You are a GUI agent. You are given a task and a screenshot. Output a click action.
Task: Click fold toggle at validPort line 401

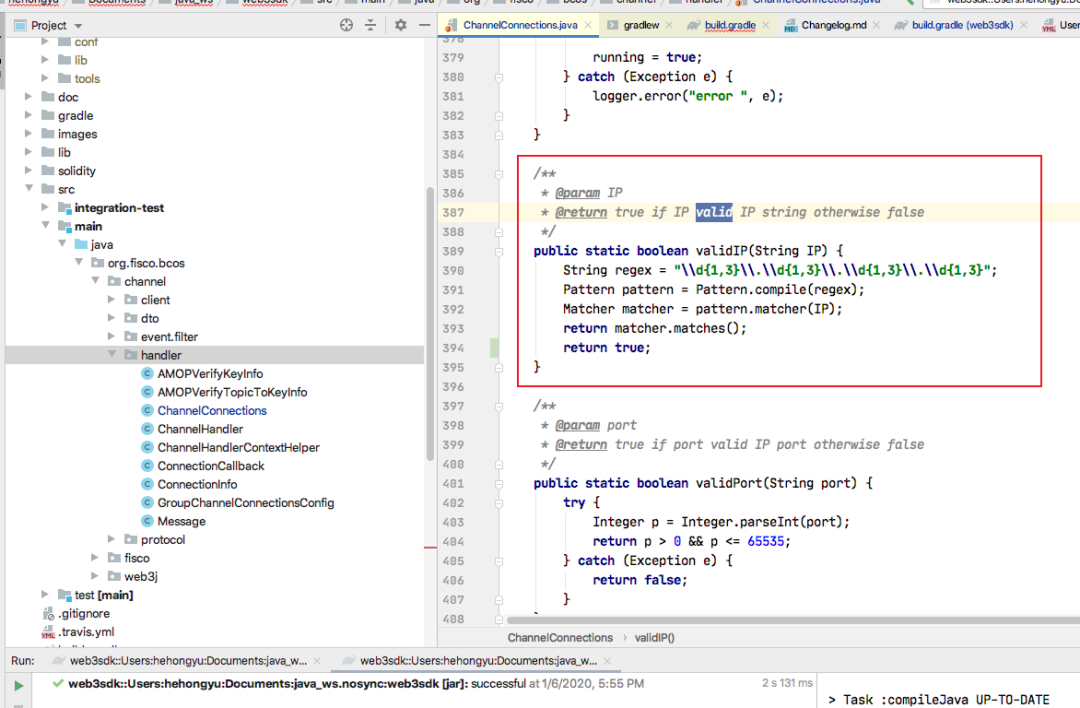click(x=499, y=483)
